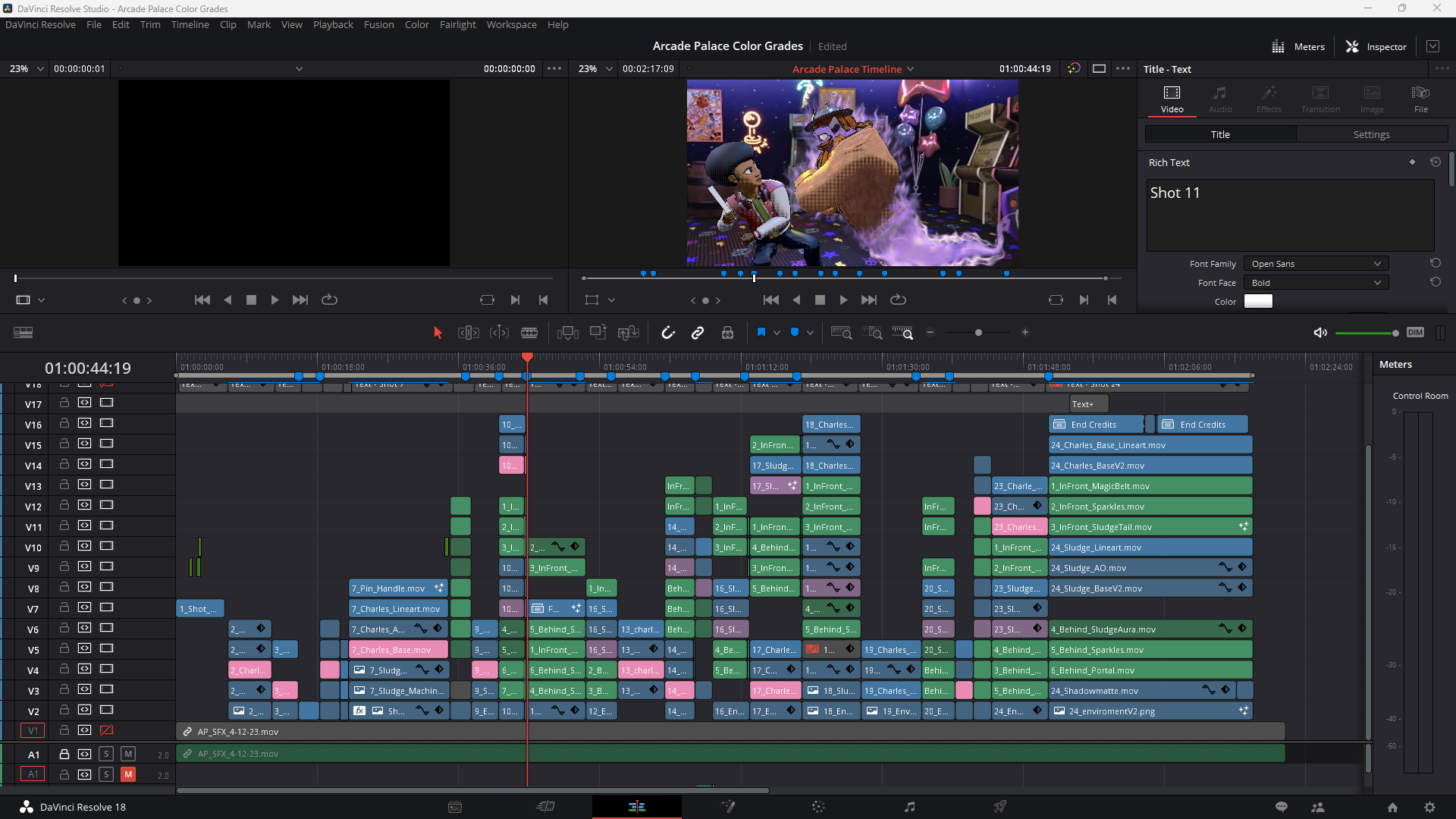Viewport: 1456px width, 819px height.
Task: Open the Fusion menu
Action: click(x=378, y=25)
